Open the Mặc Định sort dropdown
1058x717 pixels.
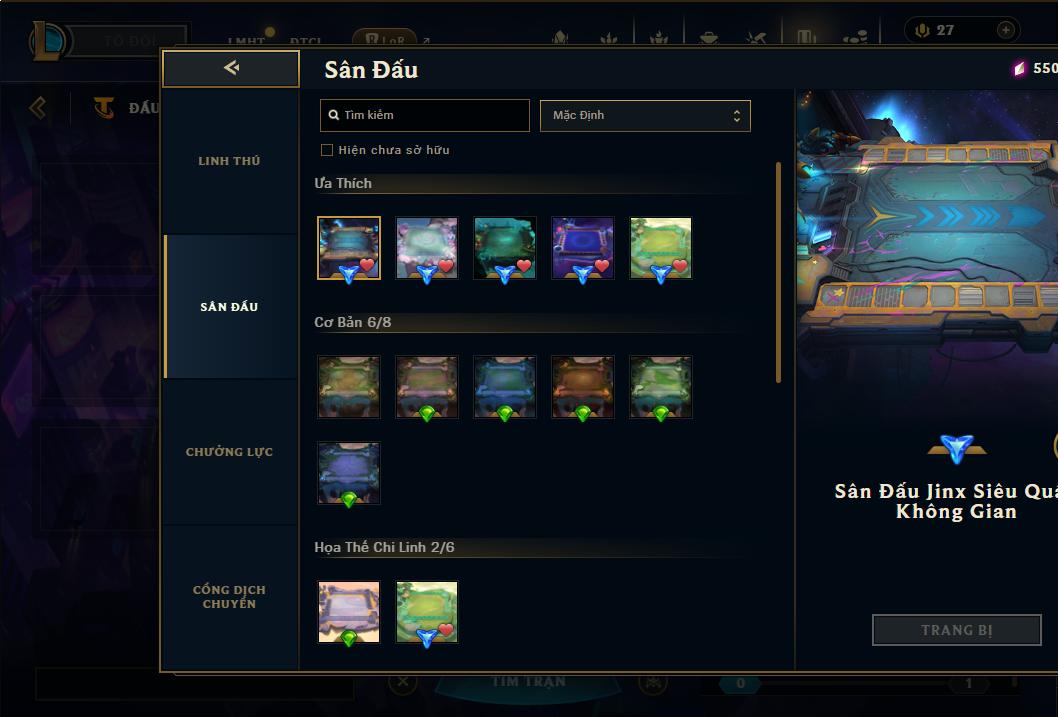coord(645,115)
